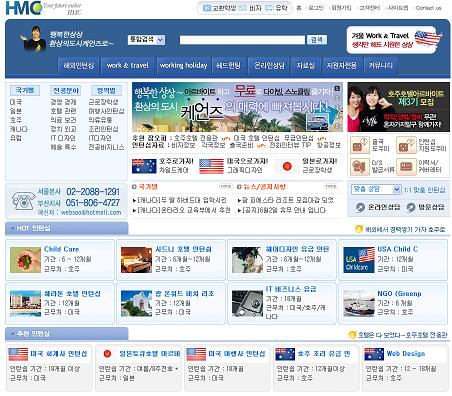This screenshot has width=452, height=396.
Task: Select 미국 in the country list
Action: (x=15, y=102)
